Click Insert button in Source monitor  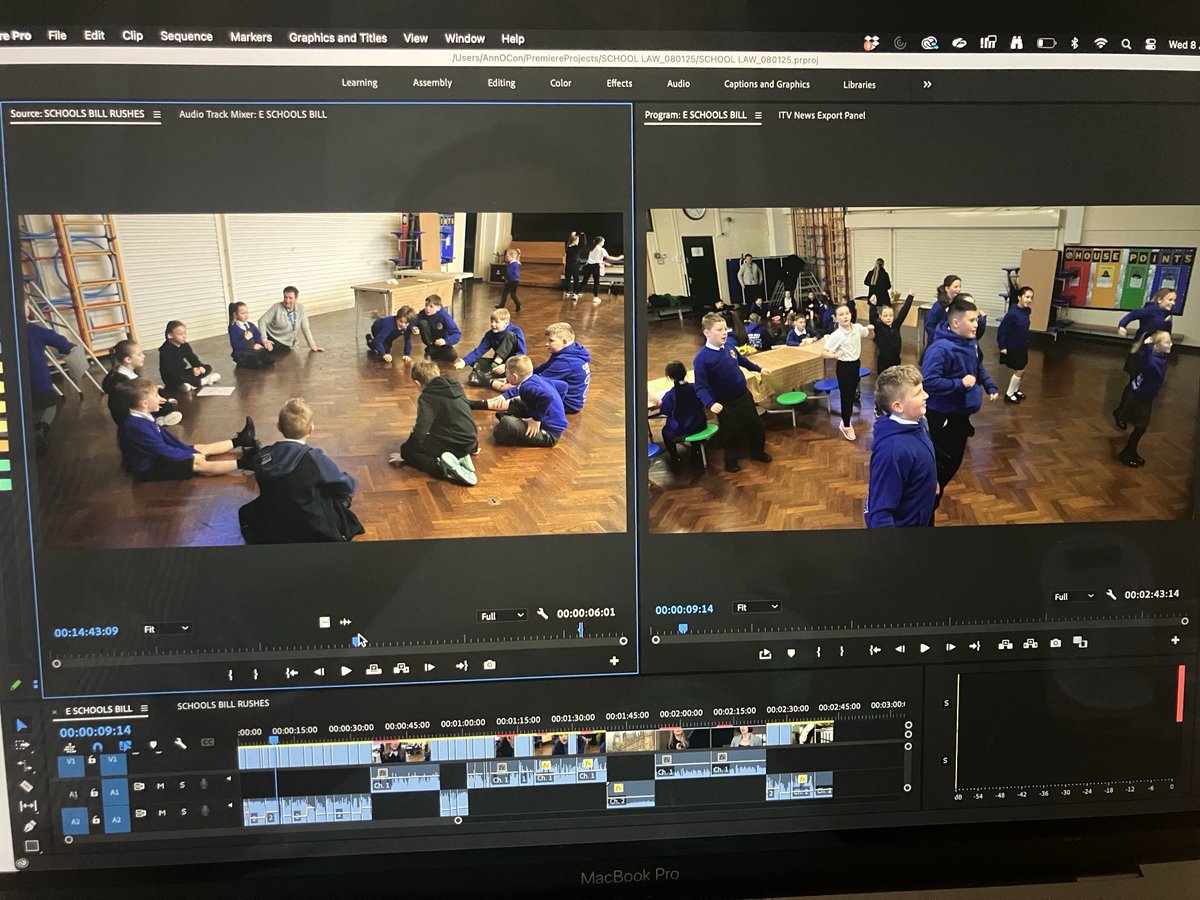[x=373, y=669]
